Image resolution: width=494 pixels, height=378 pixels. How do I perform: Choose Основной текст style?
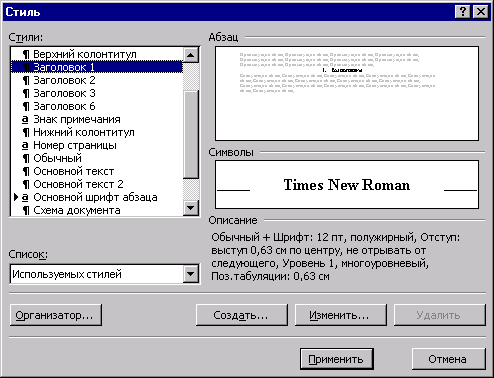click(97, 171)
